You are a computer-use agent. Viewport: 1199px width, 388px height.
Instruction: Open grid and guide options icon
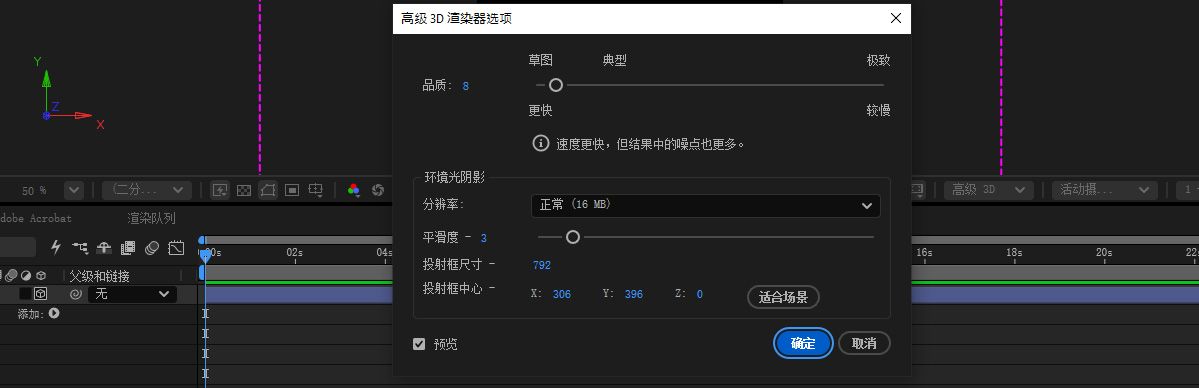(315, 190)
